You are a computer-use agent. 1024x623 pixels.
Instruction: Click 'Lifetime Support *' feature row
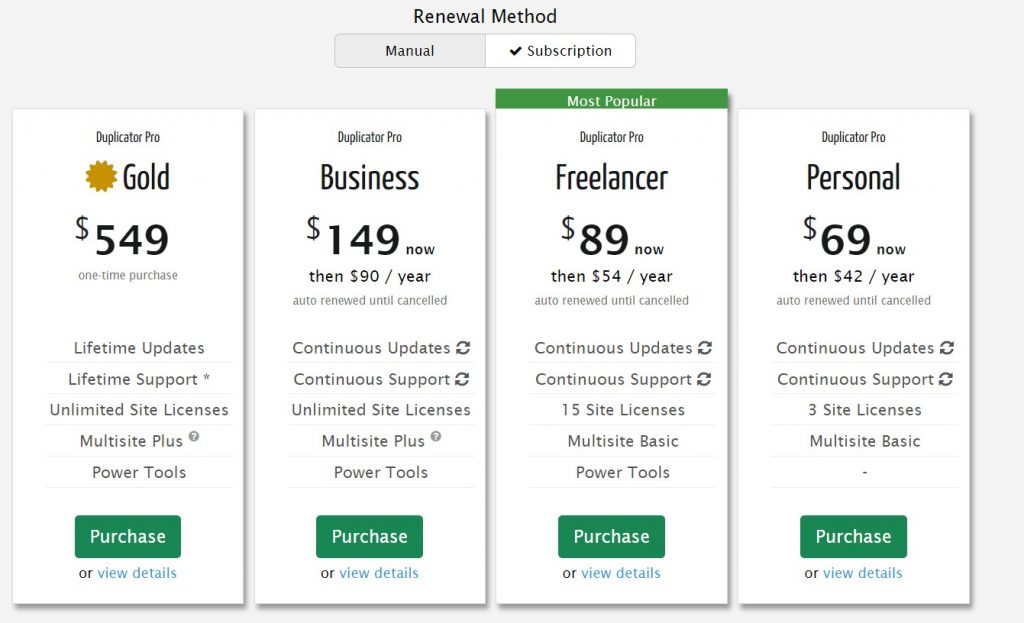139,379
